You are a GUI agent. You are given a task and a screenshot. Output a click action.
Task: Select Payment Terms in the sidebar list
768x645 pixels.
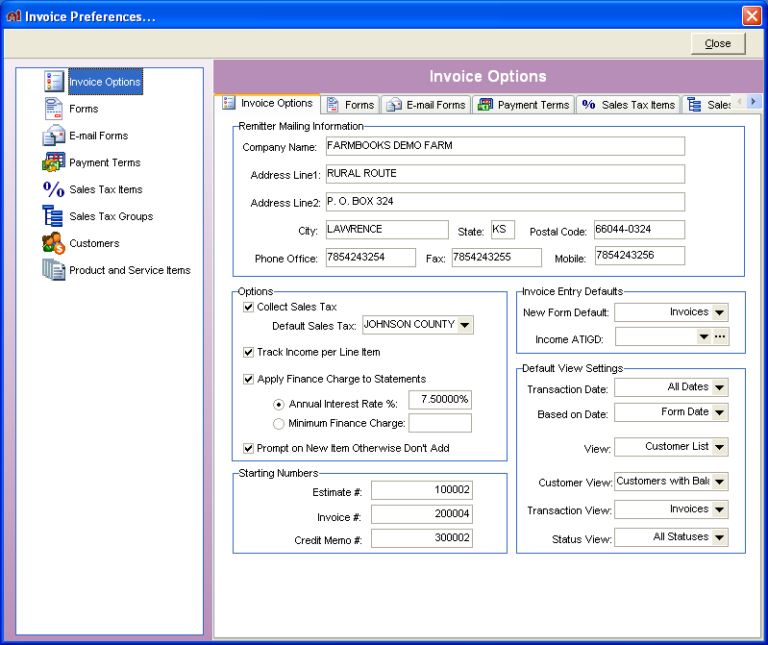(104, 163)
